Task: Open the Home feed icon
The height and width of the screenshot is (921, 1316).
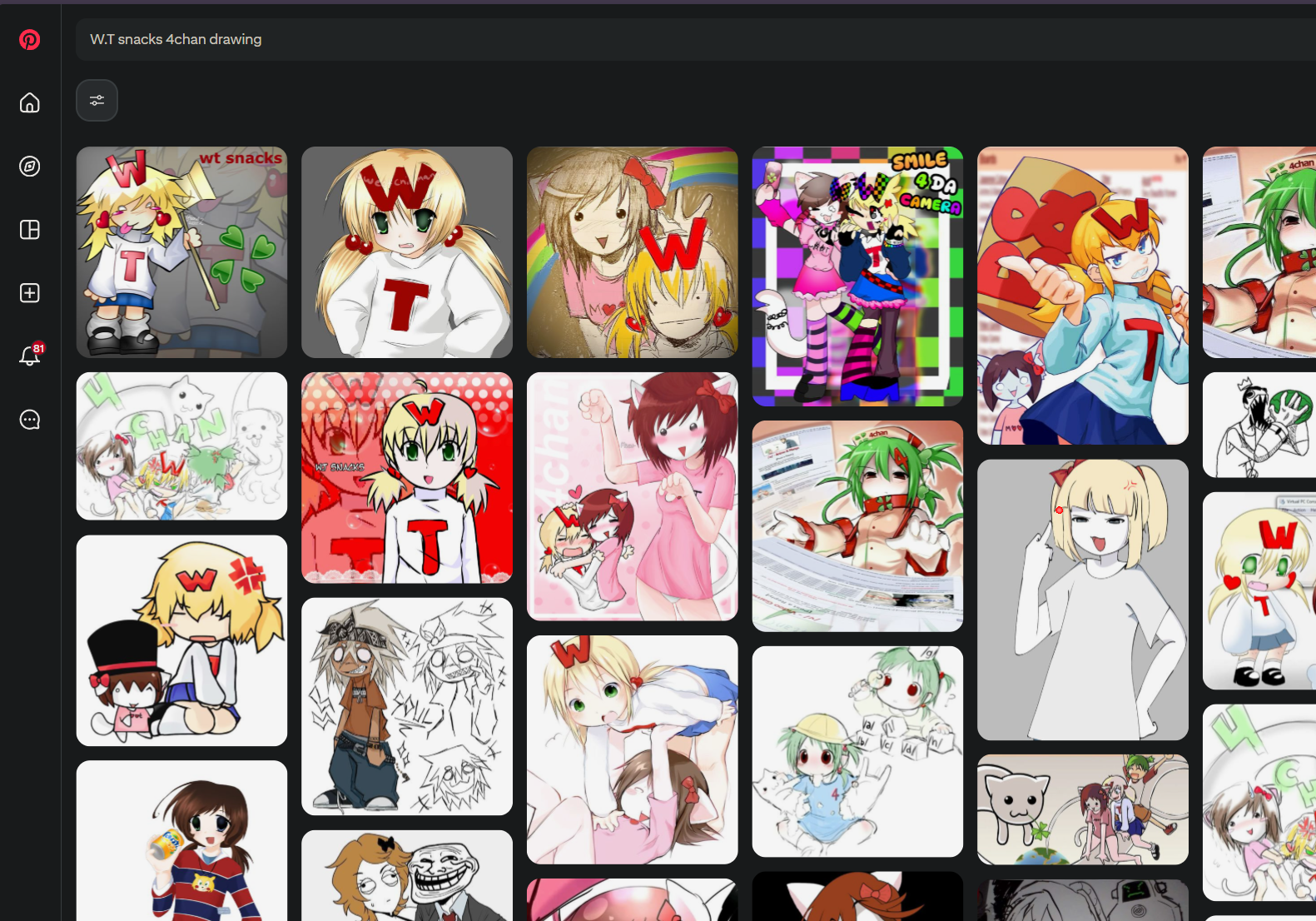Action: pos(30,102)
